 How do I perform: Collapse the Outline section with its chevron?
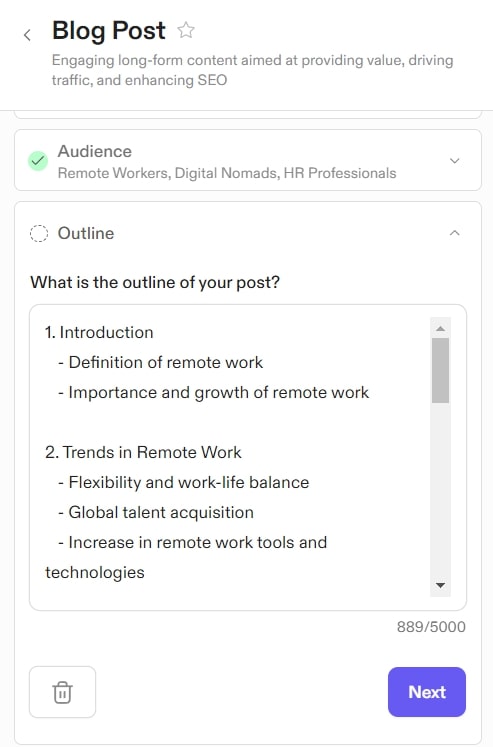(454, 233)
